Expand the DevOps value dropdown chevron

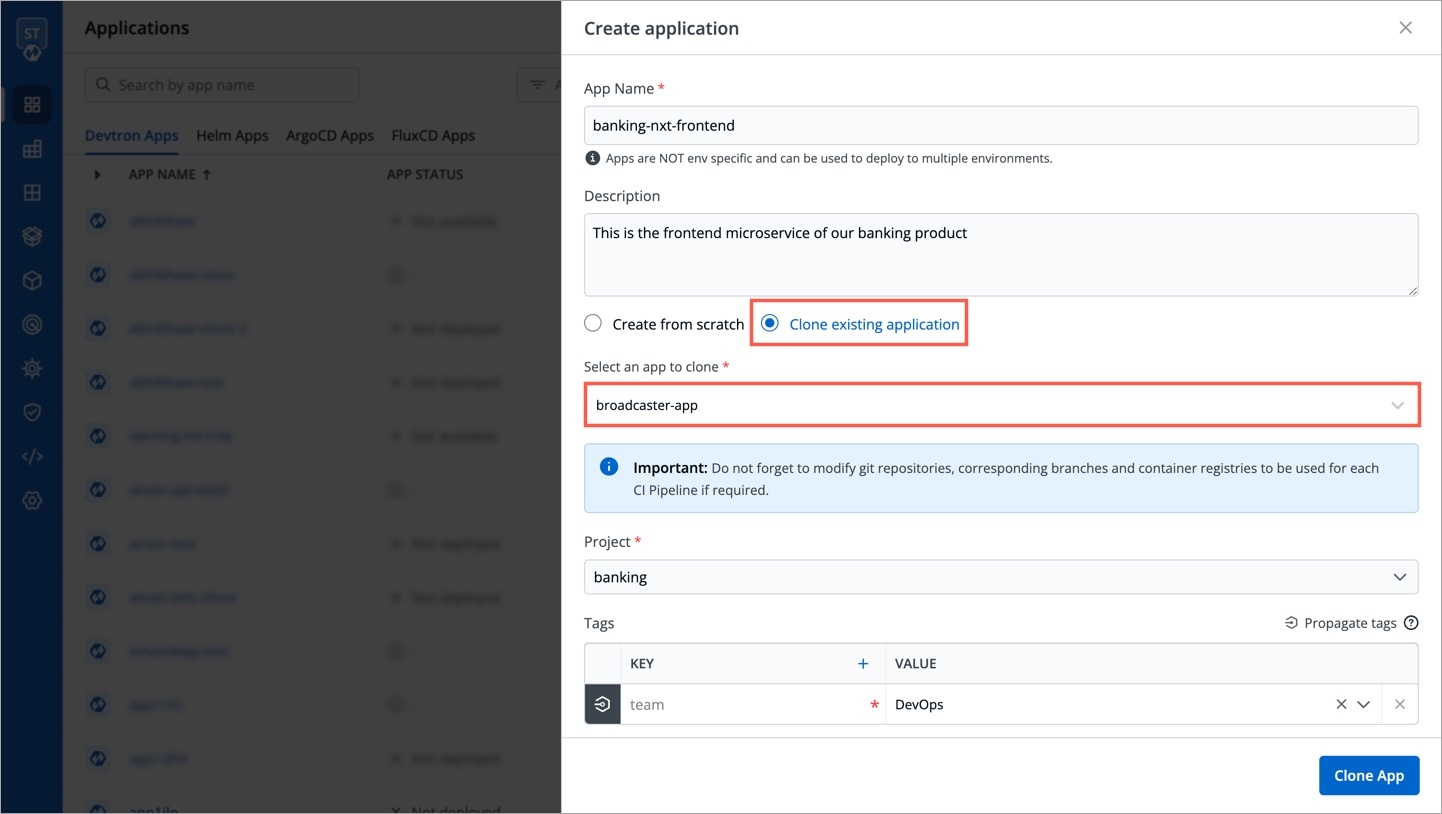pyautogui.click(x=1363, y=705)
